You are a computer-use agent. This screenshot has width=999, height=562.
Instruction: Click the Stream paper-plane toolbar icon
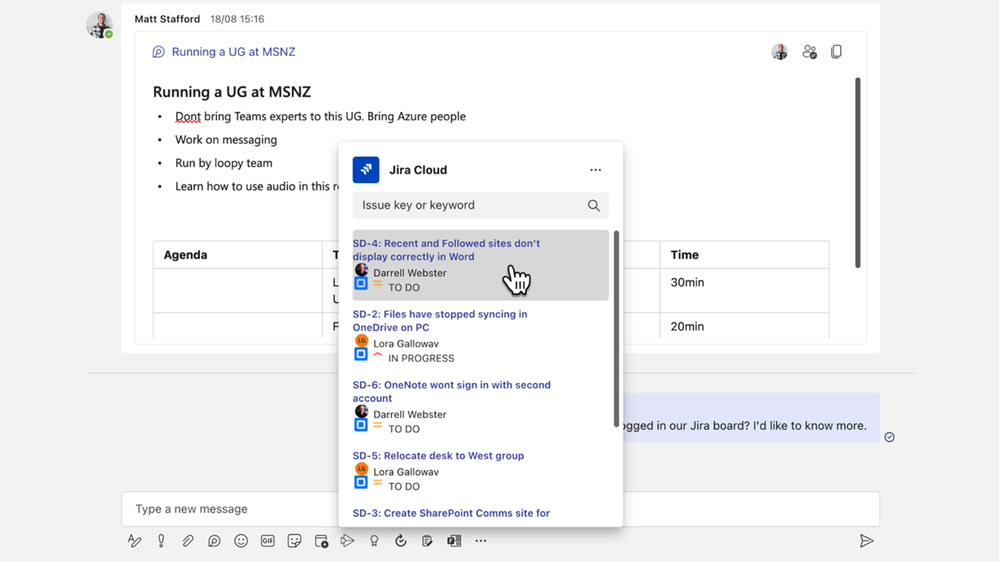(x=347, y=541)
